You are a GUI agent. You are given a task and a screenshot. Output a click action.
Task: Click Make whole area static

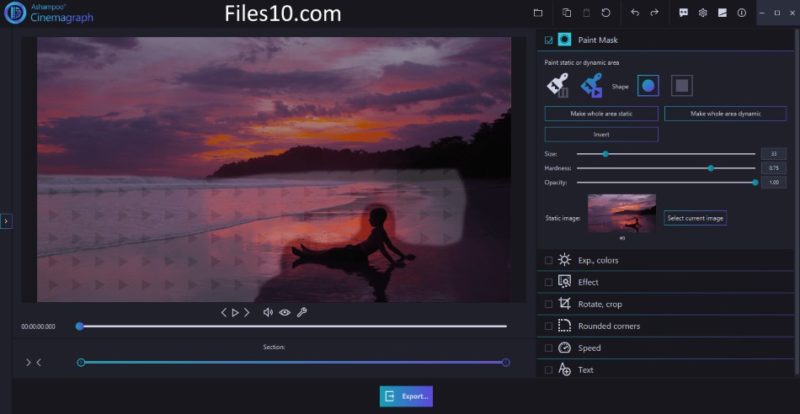click(x=601, y=114)
